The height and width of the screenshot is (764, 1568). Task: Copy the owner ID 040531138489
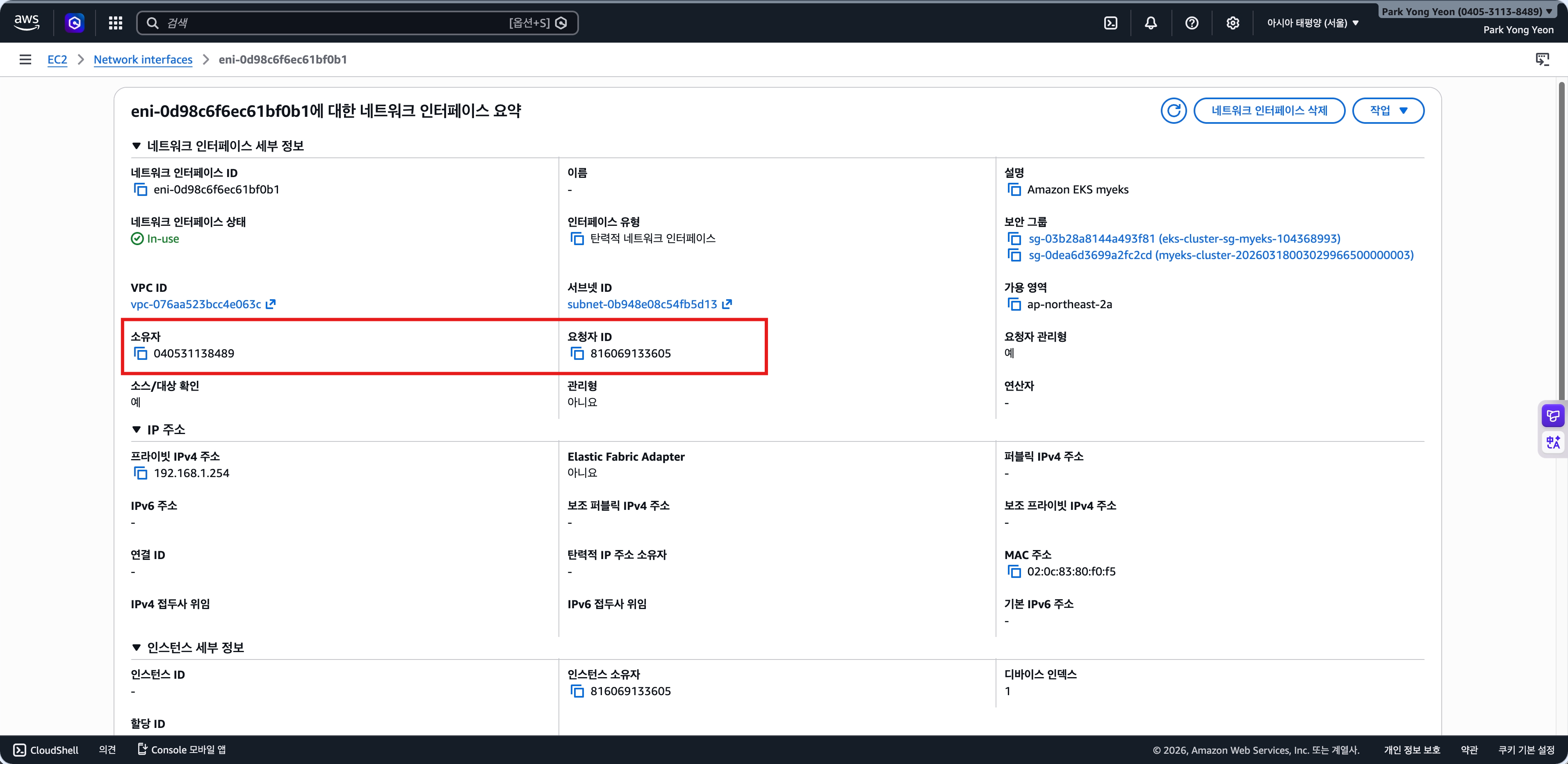point(141,353)
